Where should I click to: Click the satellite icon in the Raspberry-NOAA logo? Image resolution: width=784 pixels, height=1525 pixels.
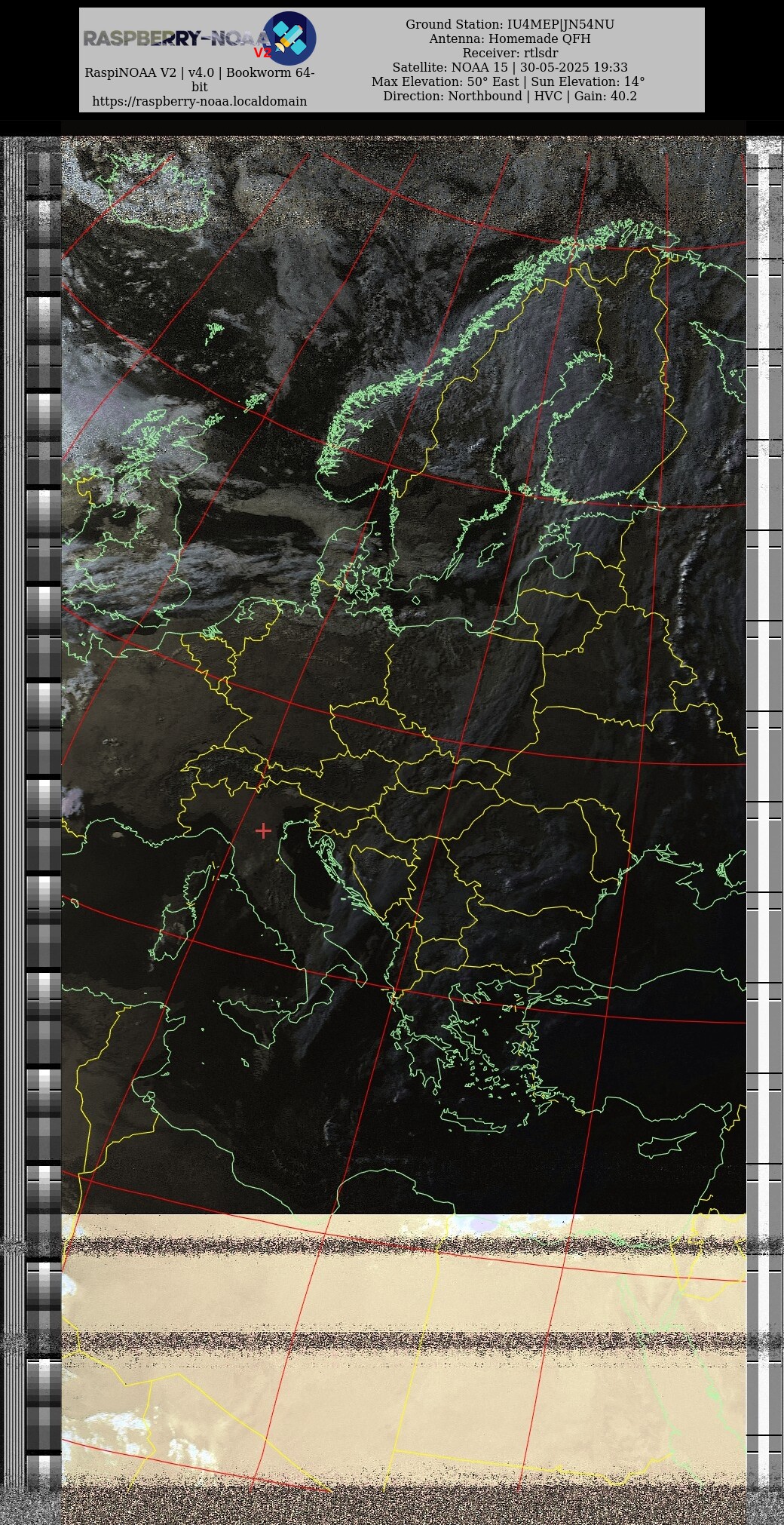(289, 38)
